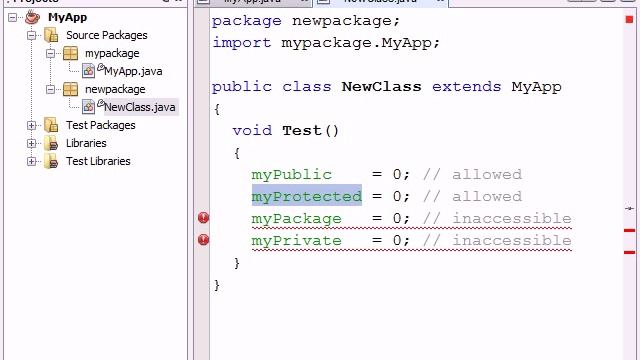Click the mypackage package icon
640x360 pixels.
click(70, 53)
